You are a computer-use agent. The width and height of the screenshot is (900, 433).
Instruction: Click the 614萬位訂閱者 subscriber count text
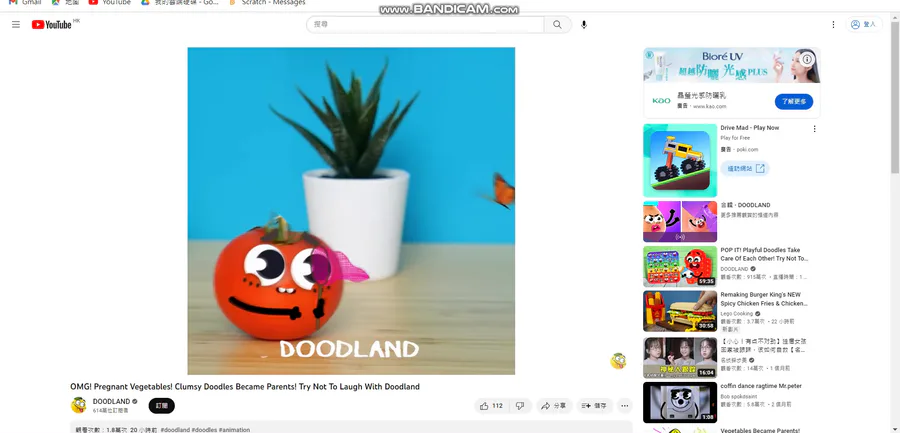coord(110,411)
